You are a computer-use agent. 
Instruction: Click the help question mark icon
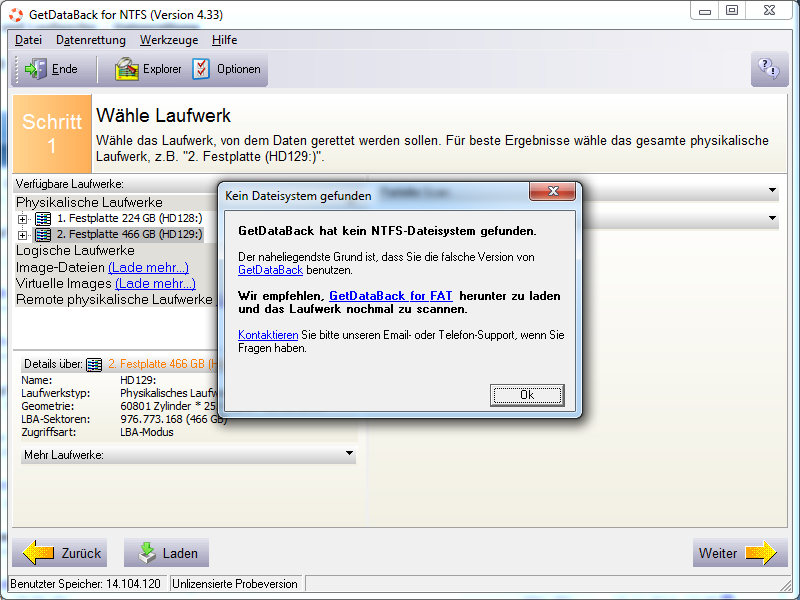769,68
